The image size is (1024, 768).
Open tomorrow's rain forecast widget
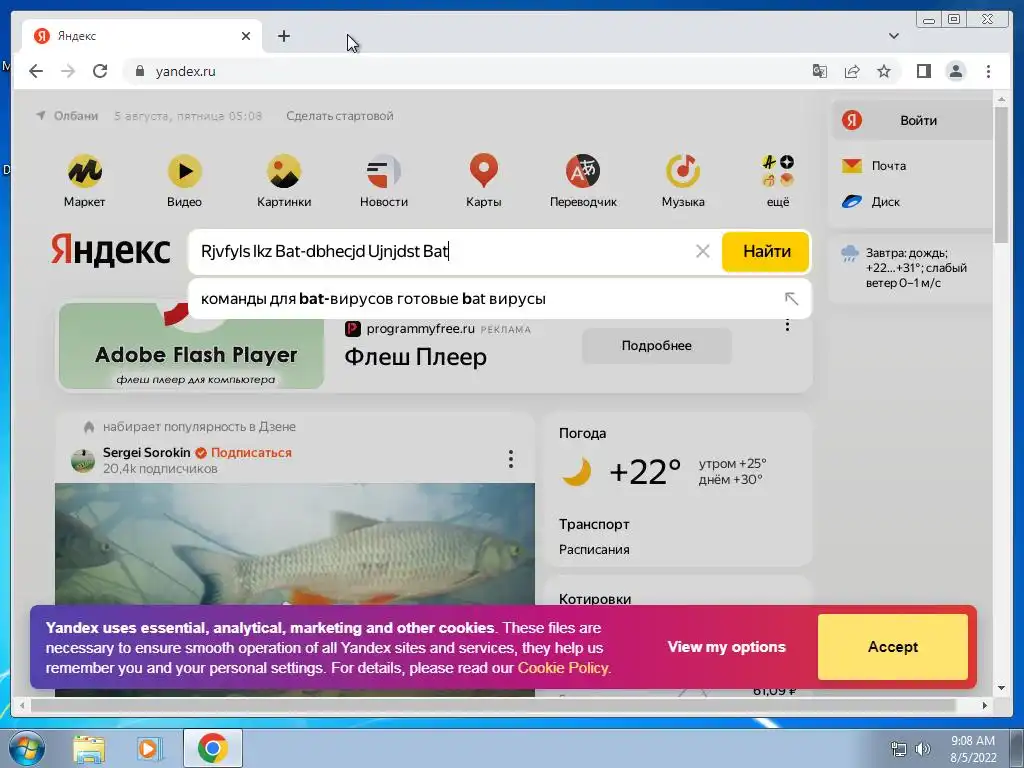point(910,268)
